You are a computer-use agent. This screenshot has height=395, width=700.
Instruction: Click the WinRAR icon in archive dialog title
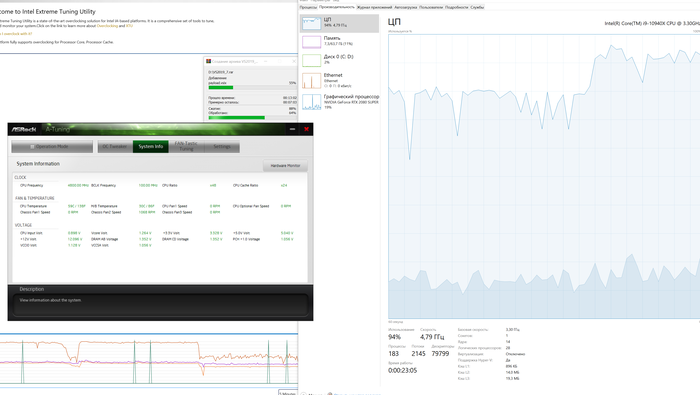click(x=208, y=61)
